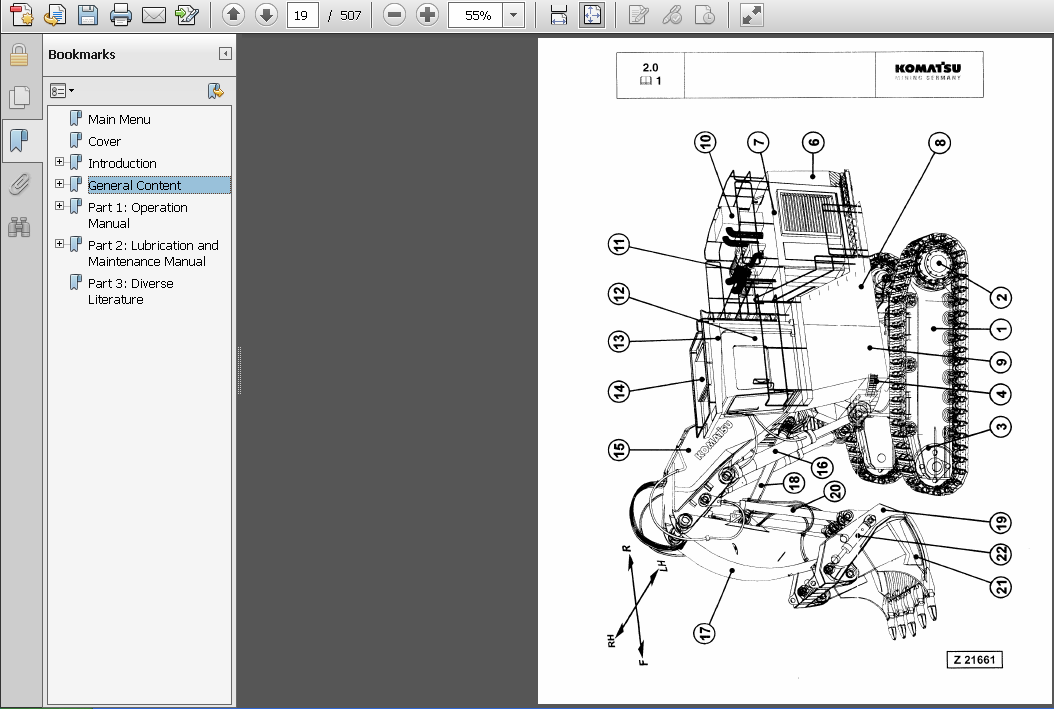Viewport: 1054px width, 709px height.
Task: Open the Attachments paperclip panel
Action: pos(19,183)
